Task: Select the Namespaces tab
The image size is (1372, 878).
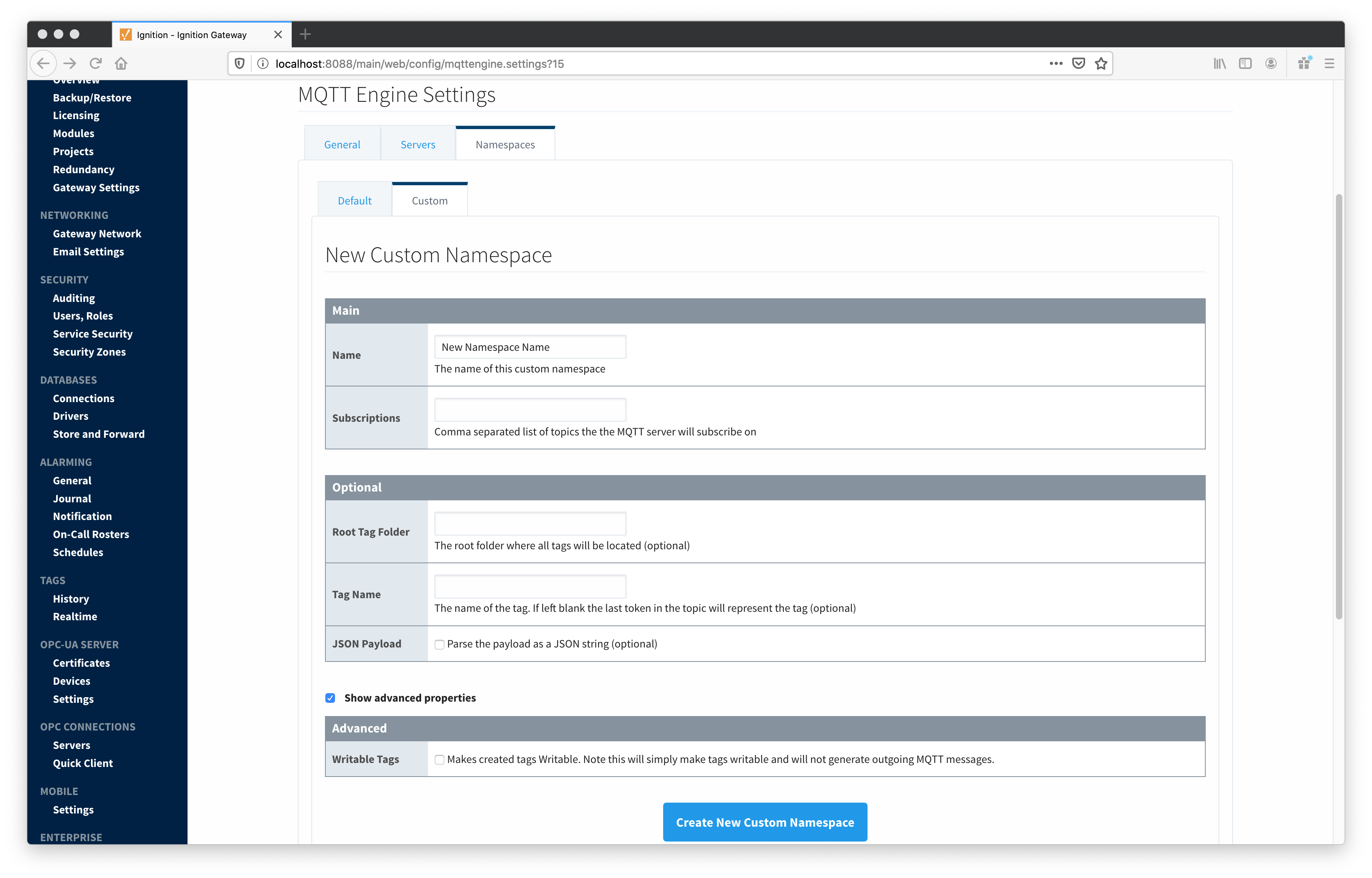Action: coord(505,144)
